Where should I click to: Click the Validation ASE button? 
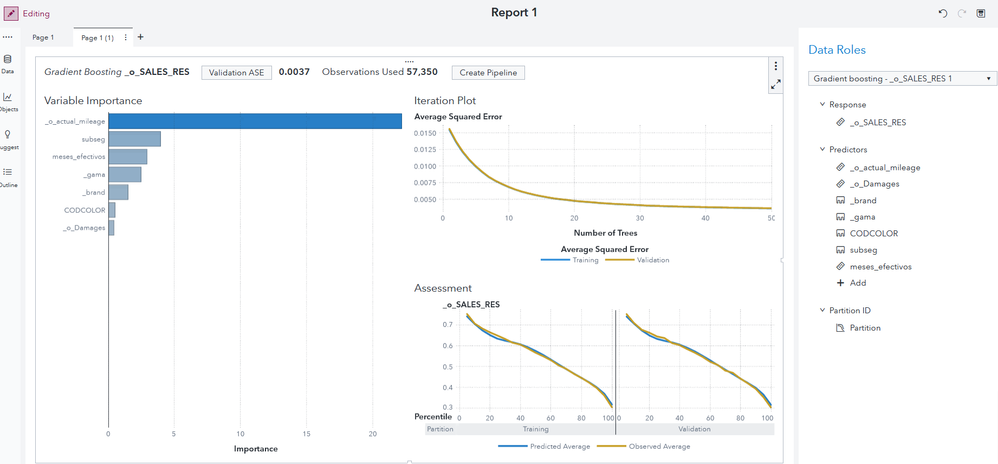pyautogui.click(x=236, y=72)
